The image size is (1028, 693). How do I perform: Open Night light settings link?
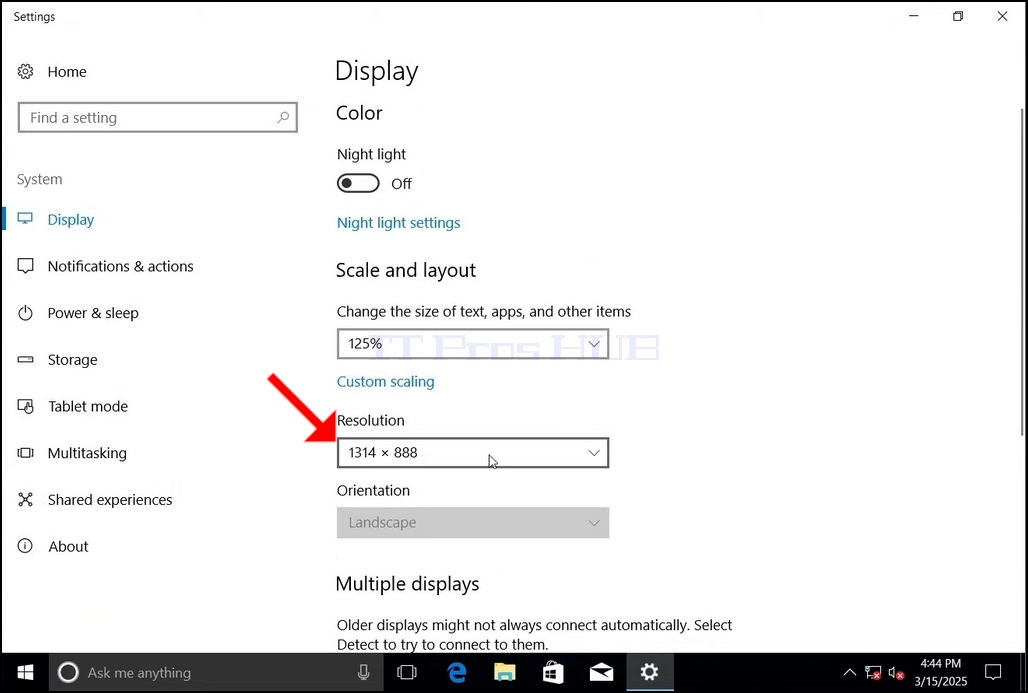pyautogui.click(x=399, y=223)
